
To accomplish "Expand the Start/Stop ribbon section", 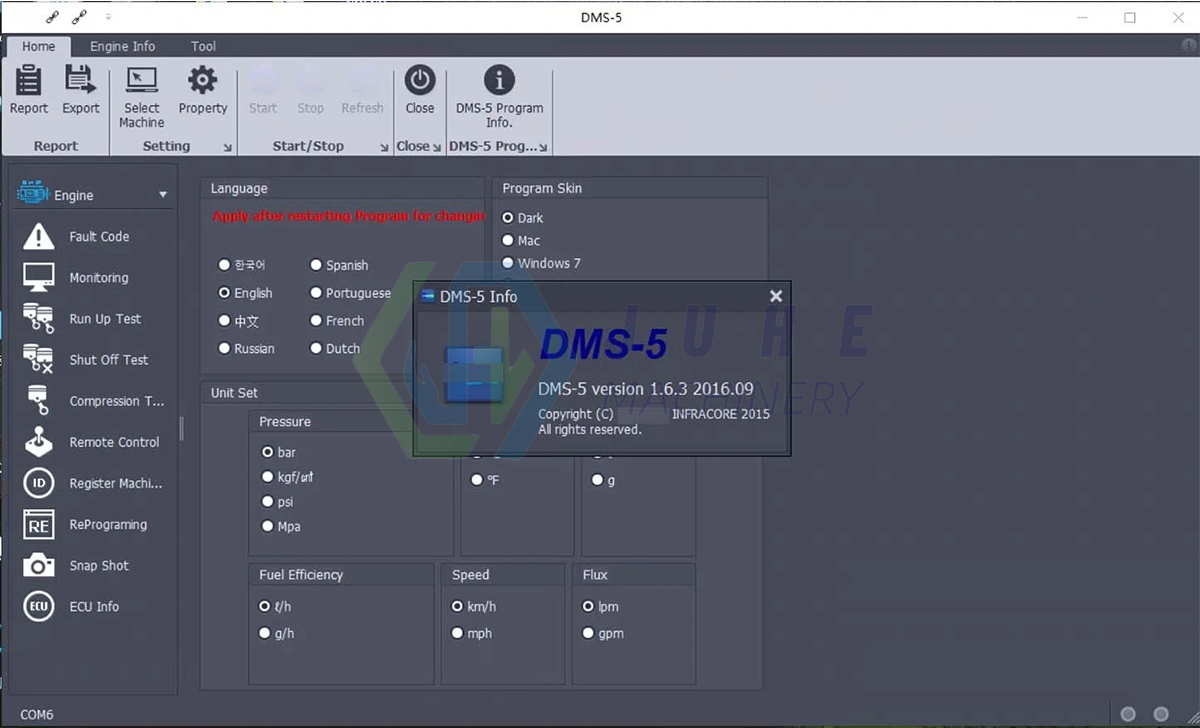I will (x=384, y=146).
